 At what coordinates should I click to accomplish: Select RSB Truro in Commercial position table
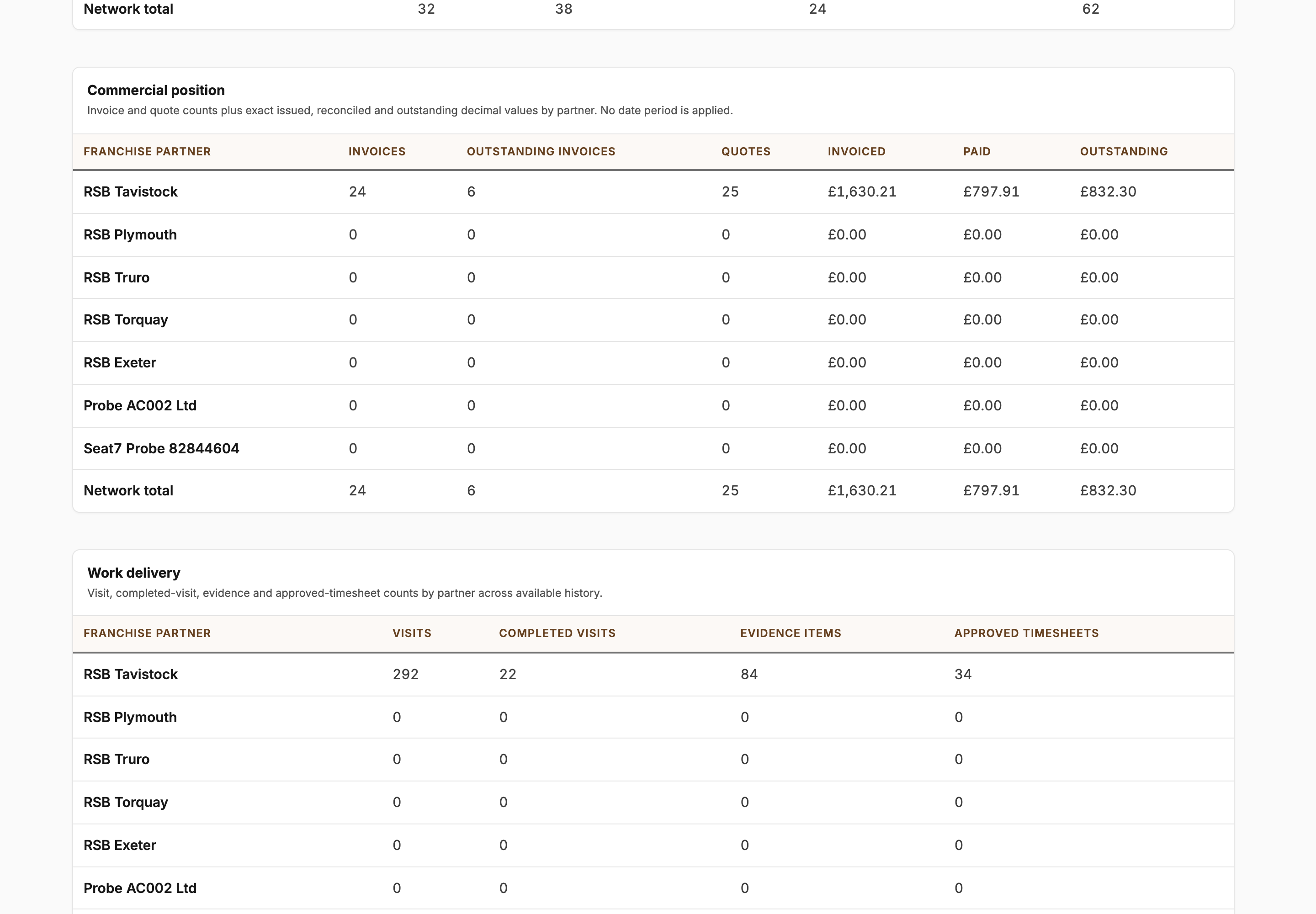tap(116, 278)
